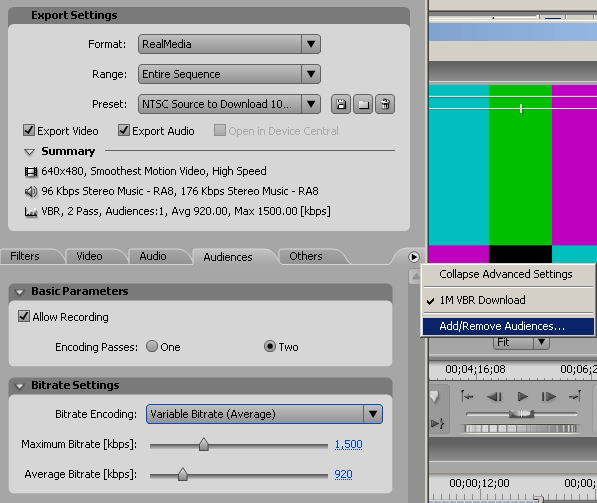This screenshot has width=597, height=503.
Task: Toggle the Export Video checkbox
Action: pyautogui.click(x=29, y=130)
